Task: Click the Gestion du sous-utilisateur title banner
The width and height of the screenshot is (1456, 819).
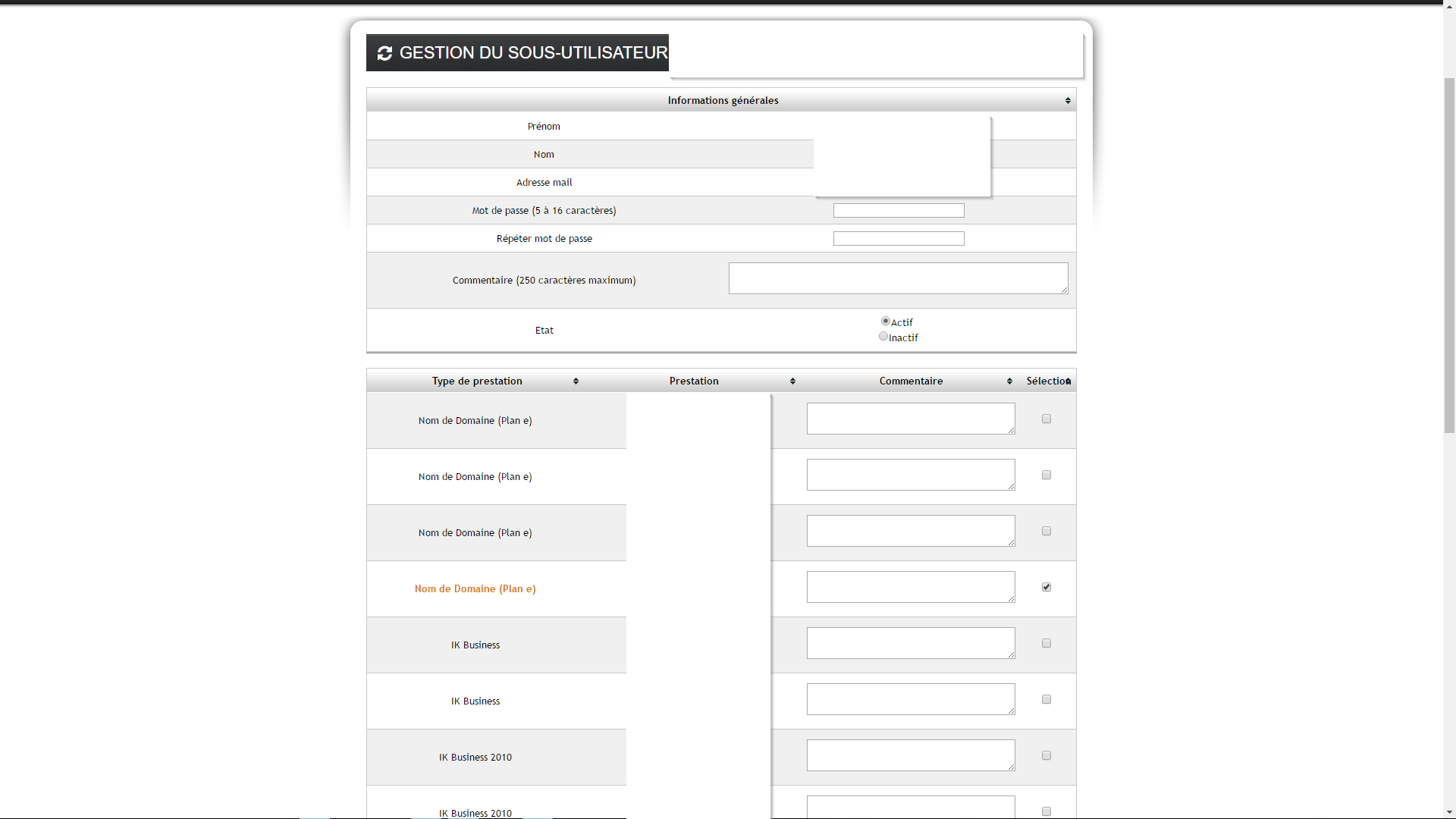Action: (x=533, y=53)
